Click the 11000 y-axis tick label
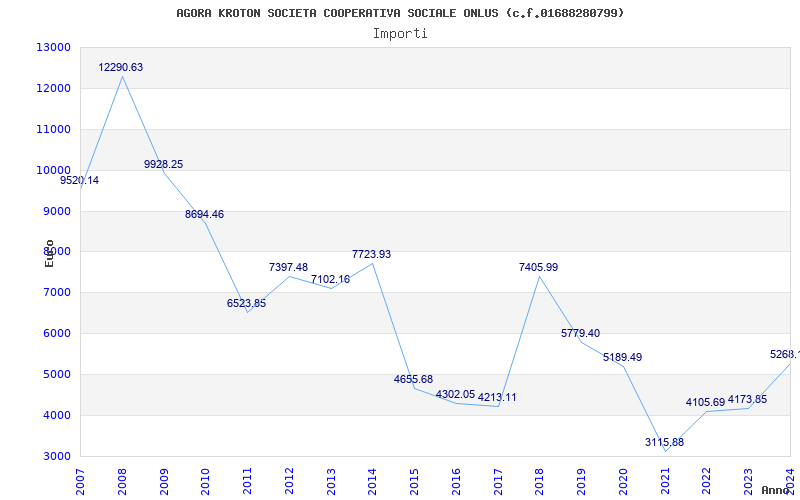Viewport: 800px width, 500px height. tap(54, 129)
